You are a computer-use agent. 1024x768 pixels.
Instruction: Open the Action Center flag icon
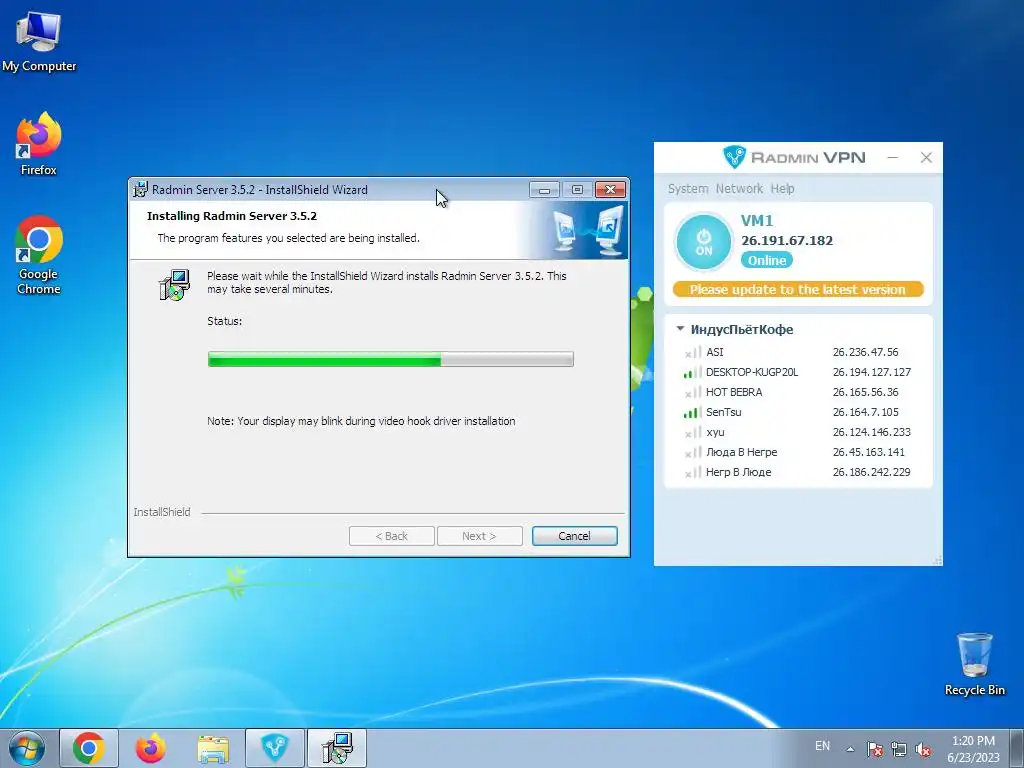pos(874,749)
